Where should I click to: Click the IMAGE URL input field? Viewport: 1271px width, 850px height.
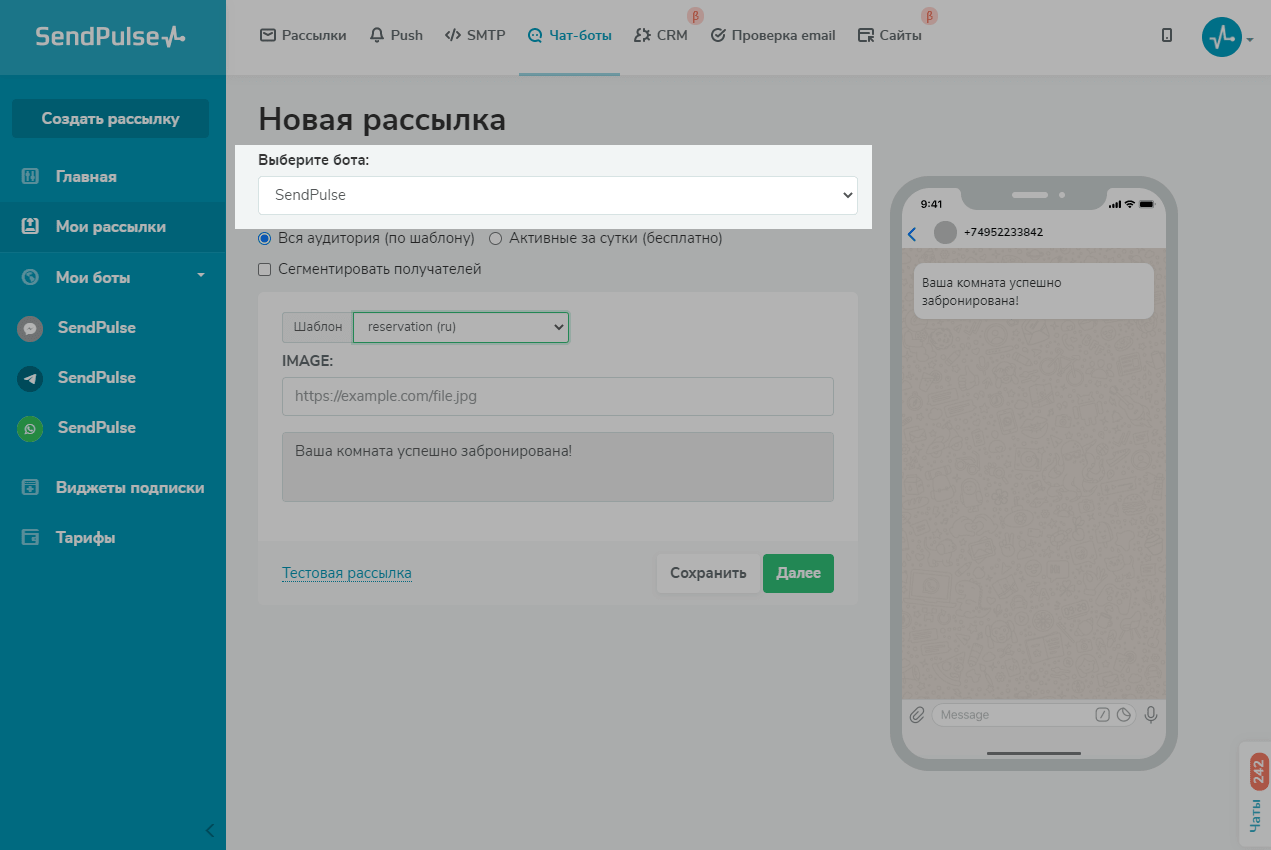(x=557, y=396)
